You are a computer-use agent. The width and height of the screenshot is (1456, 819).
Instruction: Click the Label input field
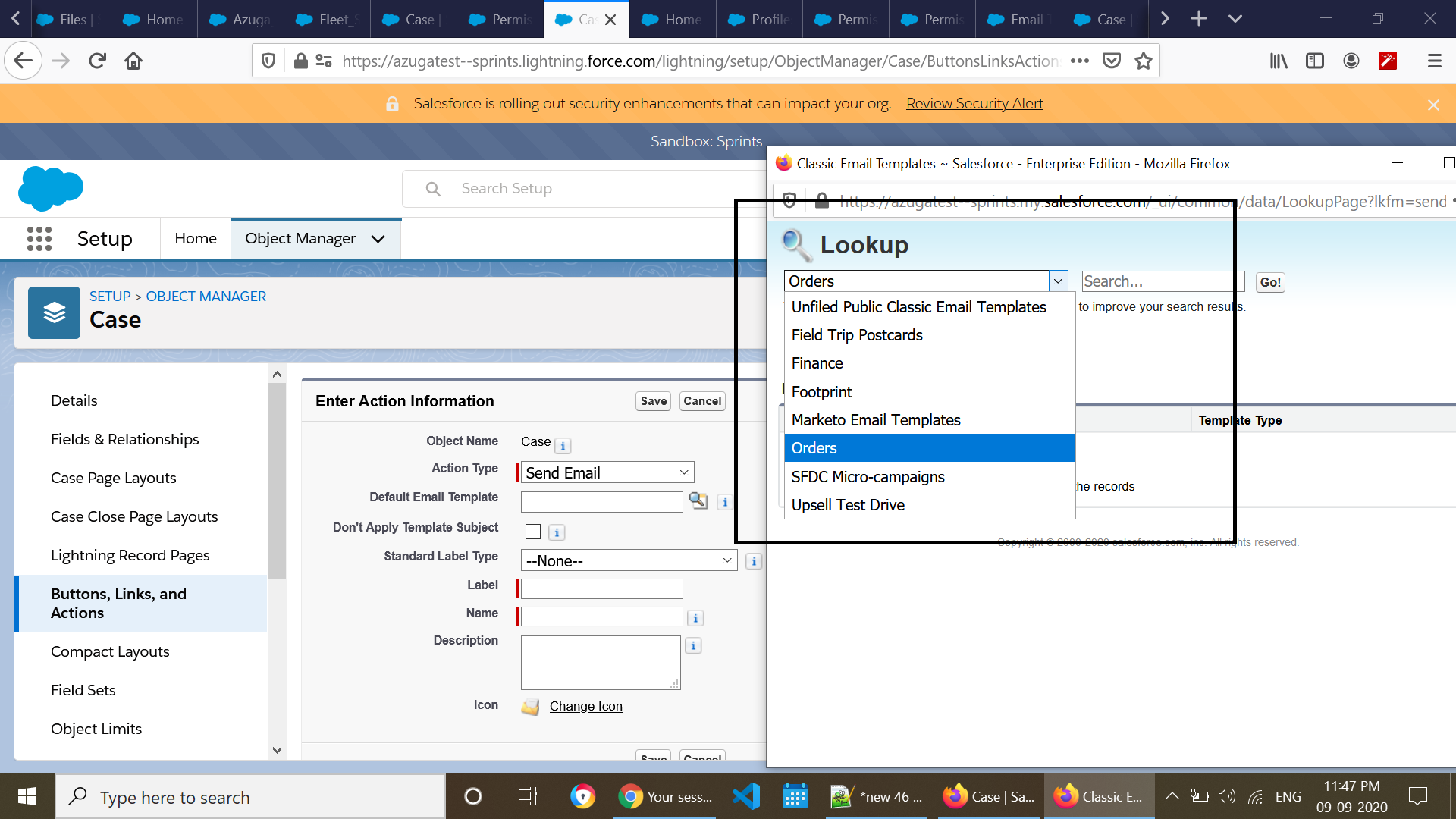pyautogui.click(x=602, y=588)
